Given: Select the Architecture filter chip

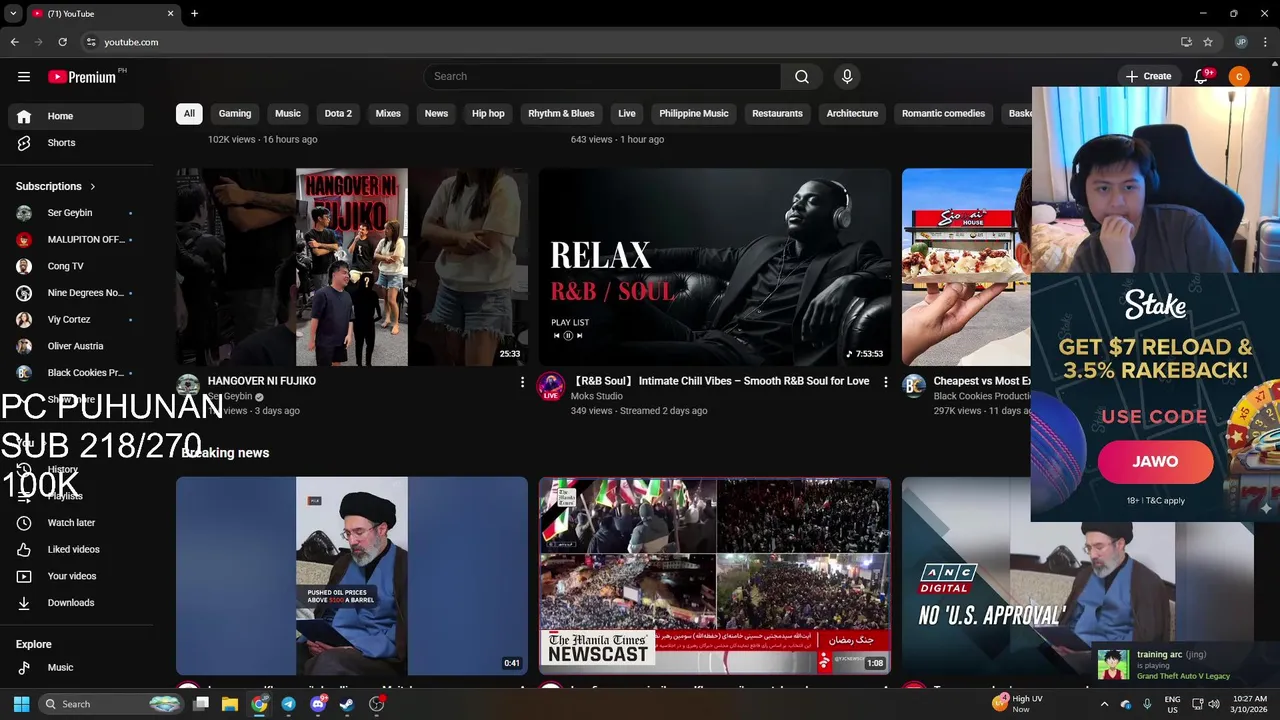Looking at the screenshot, I should click(852, 113).
